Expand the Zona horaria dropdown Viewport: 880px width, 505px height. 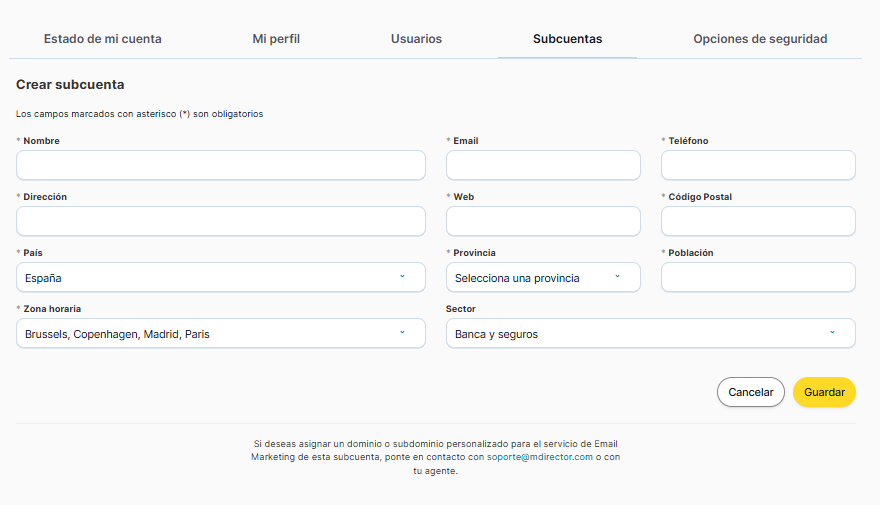point(221,333)
